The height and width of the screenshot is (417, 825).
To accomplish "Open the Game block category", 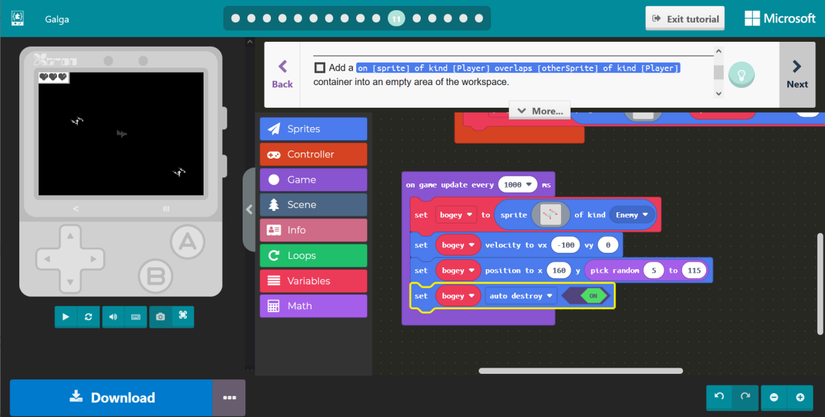I will 313,179.
